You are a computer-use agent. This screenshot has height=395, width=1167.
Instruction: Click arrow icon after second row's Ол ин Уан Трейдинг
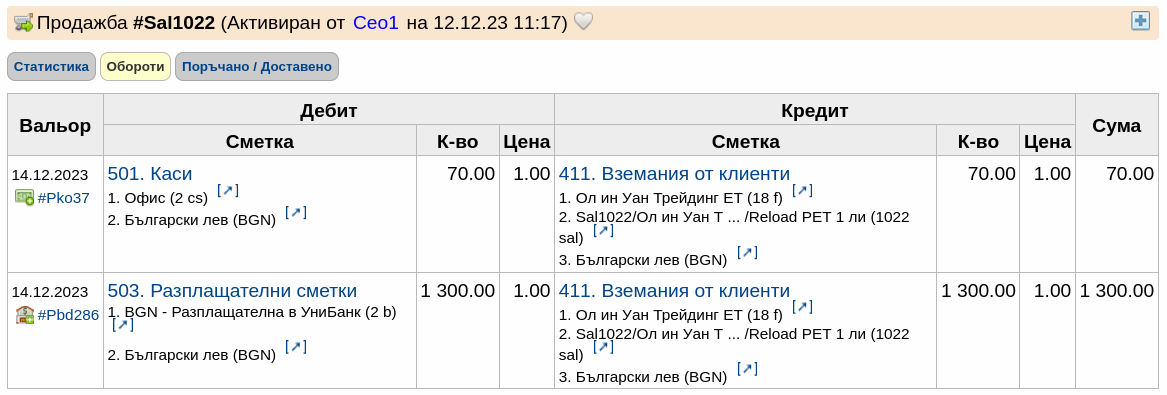802,307
